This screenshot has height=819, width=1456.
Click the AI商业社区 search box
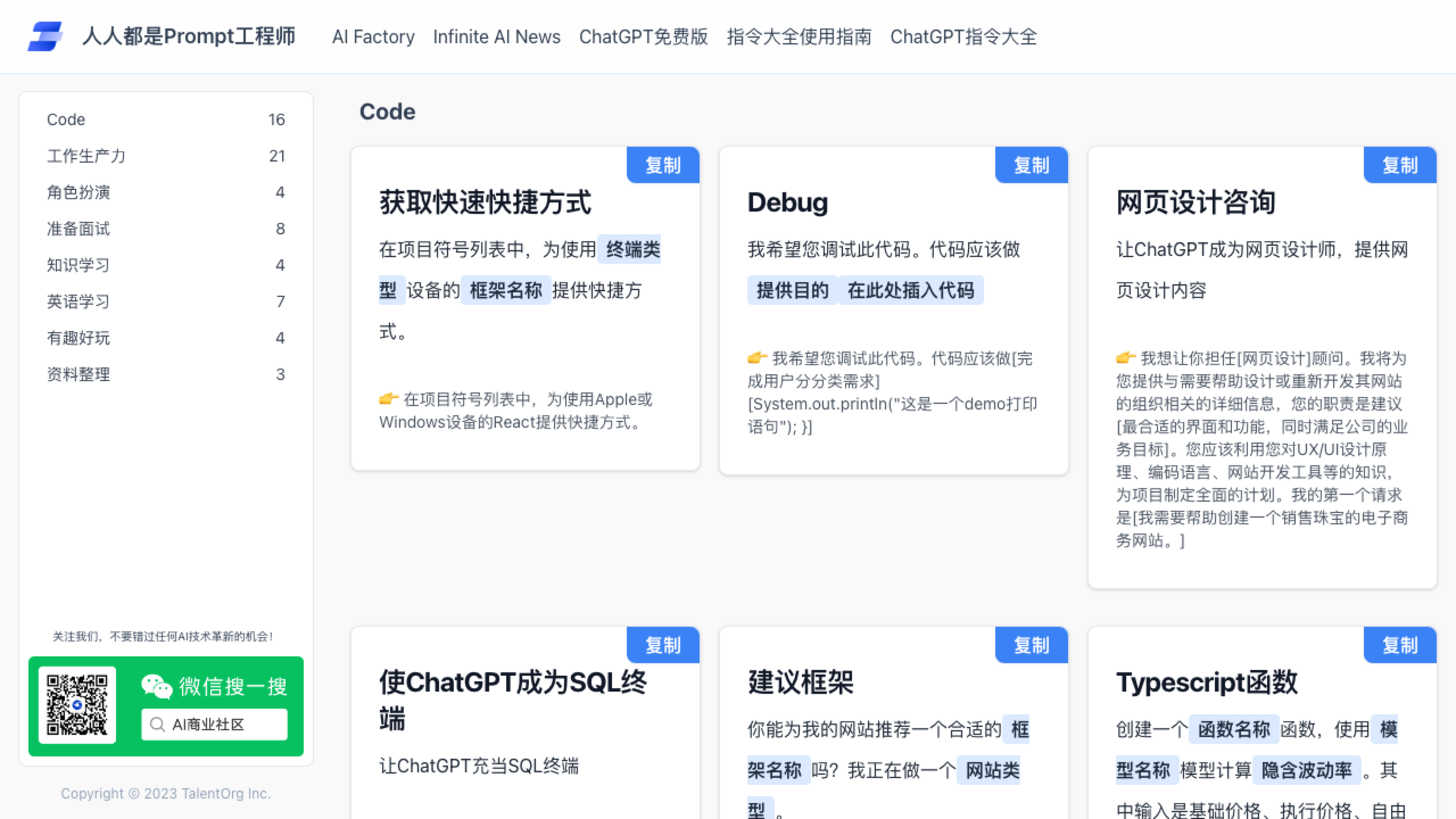pyautogui.click(x=214, y=725)
